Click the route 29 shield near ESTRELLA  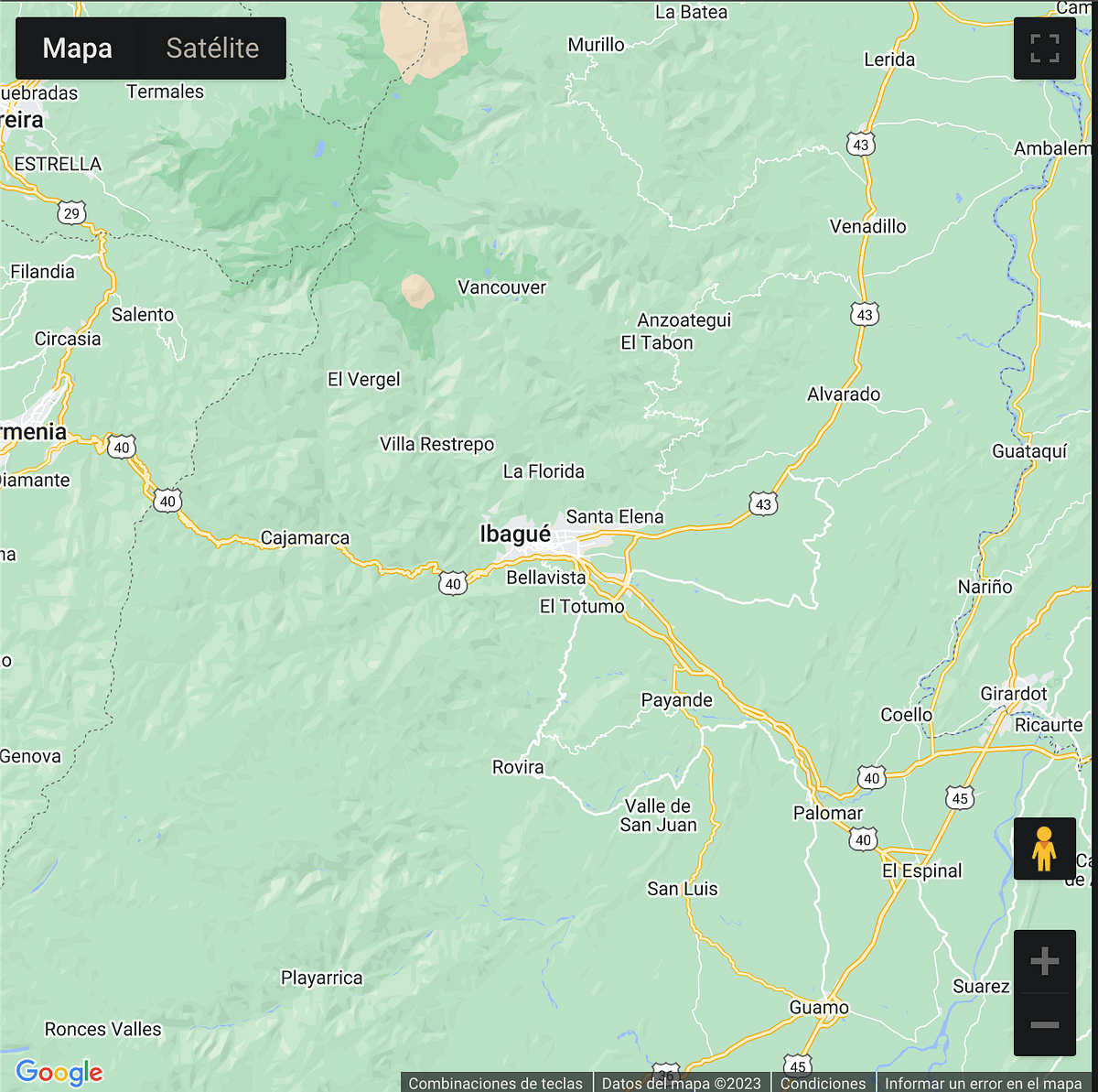pos(71,211)
